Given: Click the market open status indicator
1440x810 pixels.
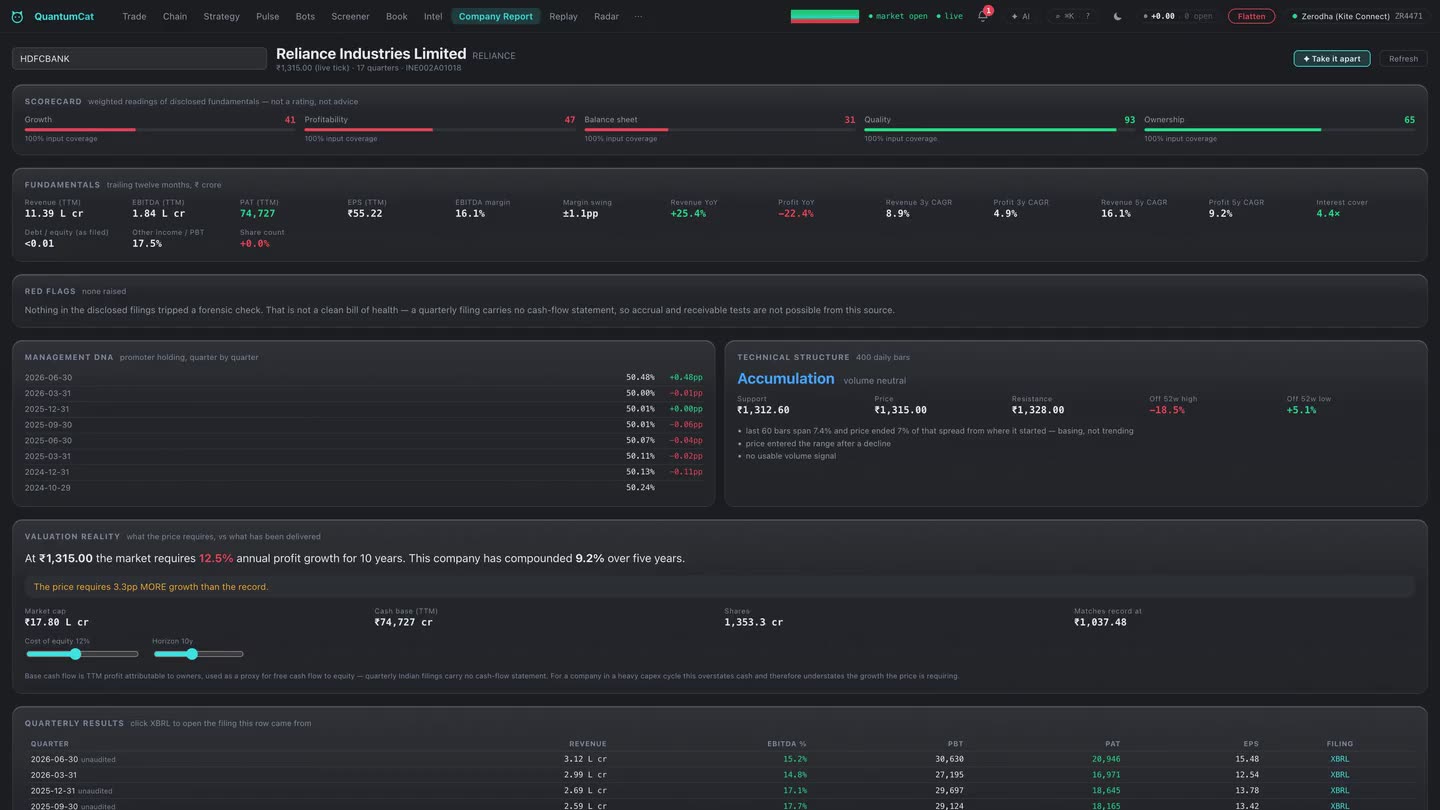Looking at the screenshot, I should click(898, 16).
